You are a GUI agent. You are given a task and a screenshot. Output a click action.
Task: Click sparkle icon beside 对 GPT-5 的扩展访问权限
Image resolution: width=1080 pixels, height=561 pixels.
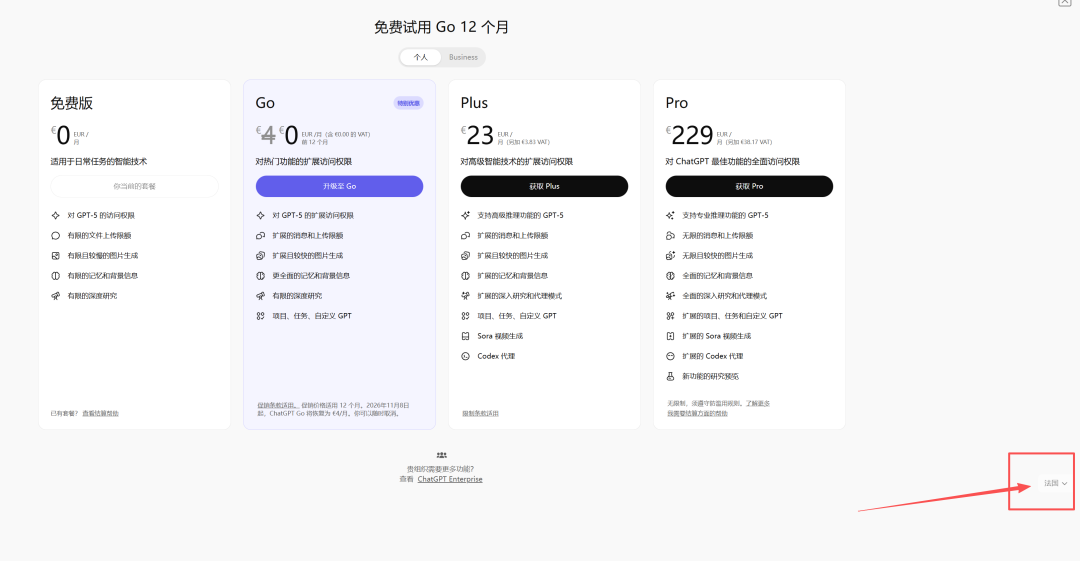pyautogui.click(x=260, y=215)
